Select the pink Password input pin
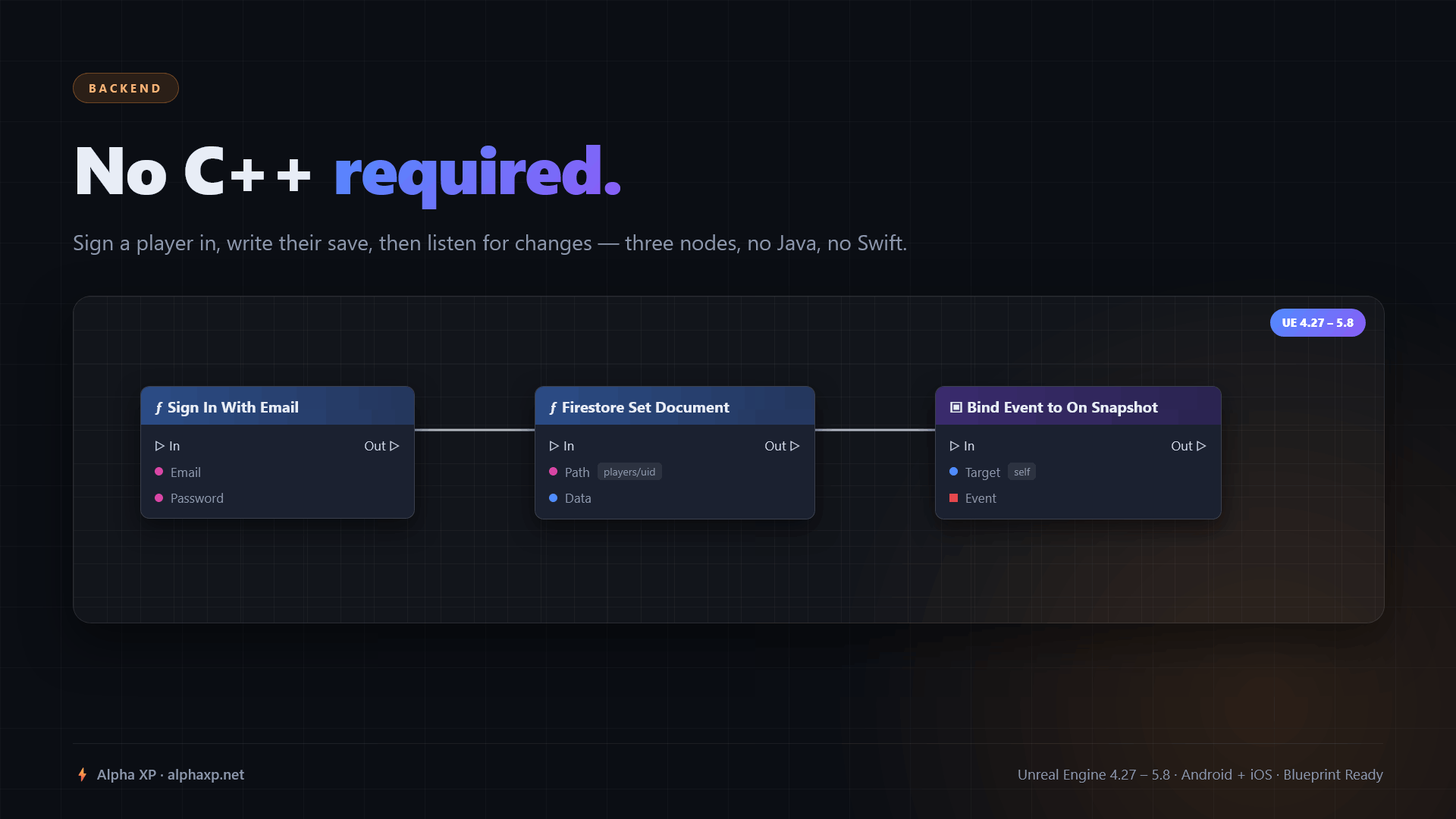1456x819 pixels. click(x=159, y=497)
